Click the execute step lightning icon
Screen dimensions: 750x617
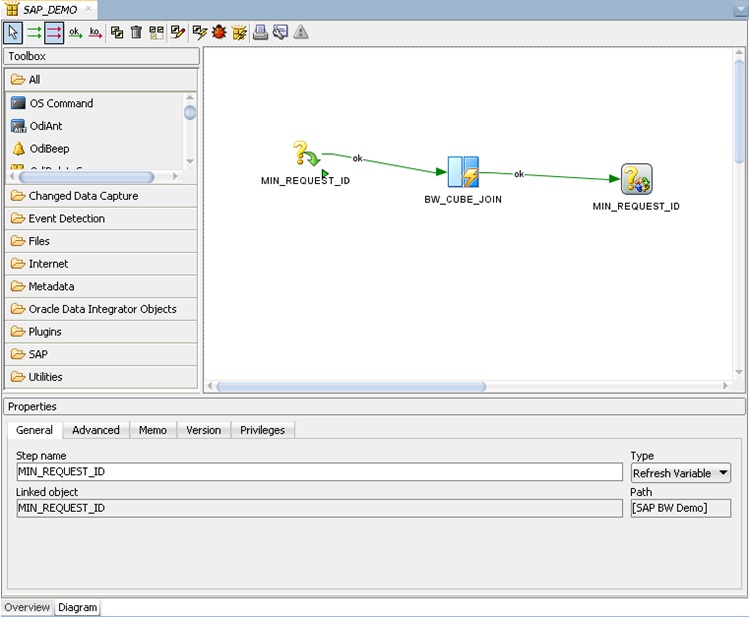(x=199, y=33)
